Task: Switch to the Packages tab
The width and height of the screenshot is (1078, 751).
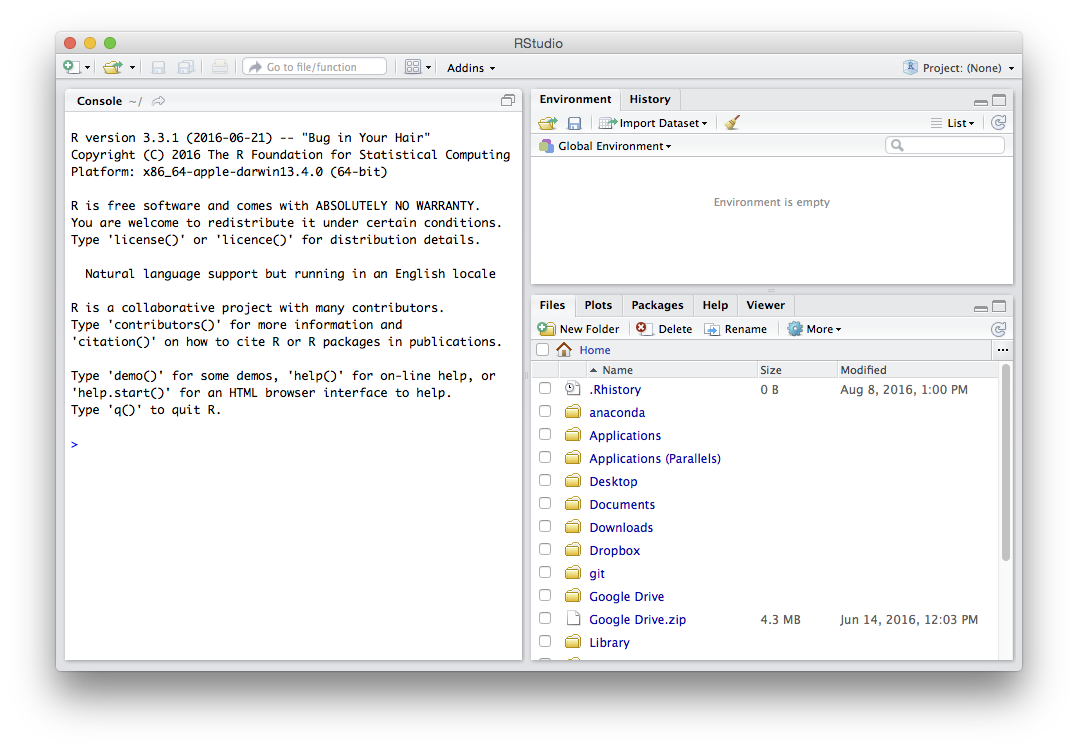Action: pyautogui.click(x=657, y=305)
